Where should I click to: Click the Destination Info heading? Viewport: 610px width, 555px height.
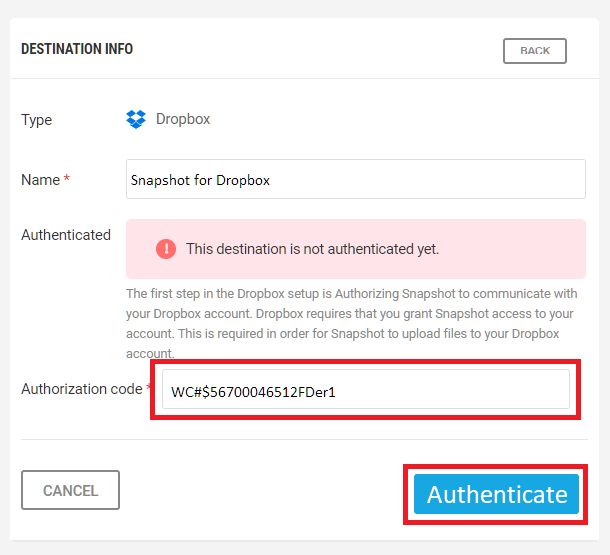coord(77,49)
